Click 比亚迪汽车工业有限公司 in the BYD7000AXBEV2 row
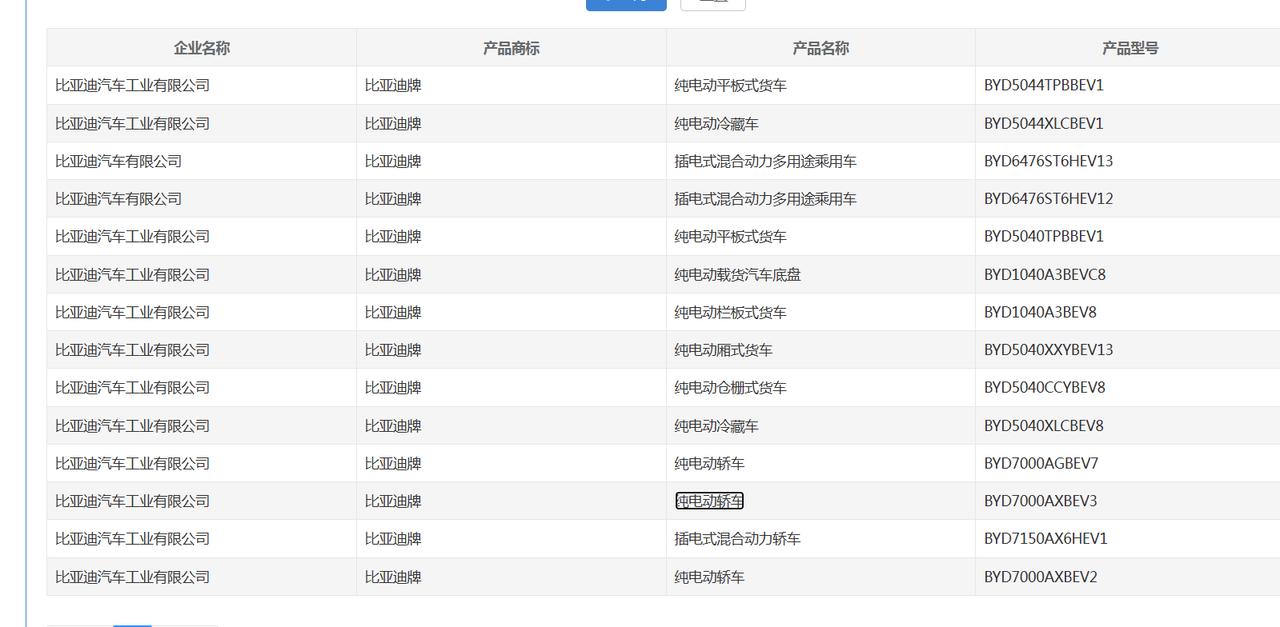The image size is (1280, 627). click(133, 577)
